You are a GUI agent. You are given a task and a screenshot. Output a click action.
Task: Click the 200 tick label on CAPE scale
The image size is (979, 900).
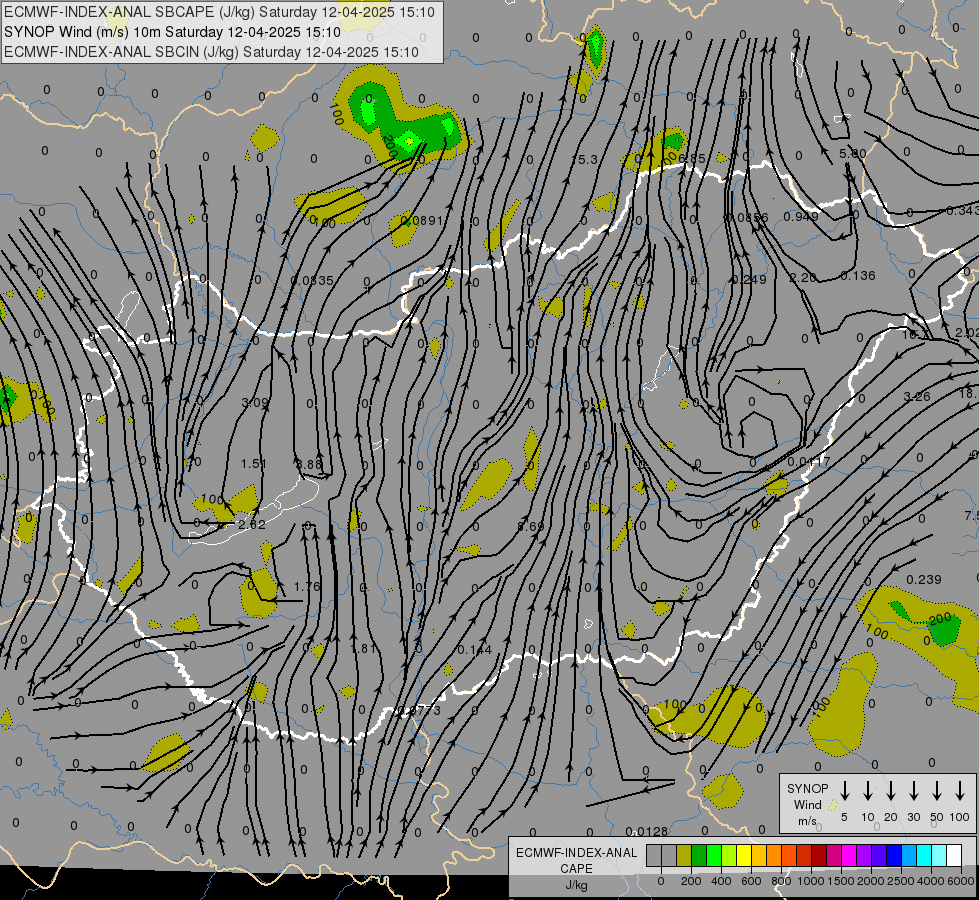(691, 881)
